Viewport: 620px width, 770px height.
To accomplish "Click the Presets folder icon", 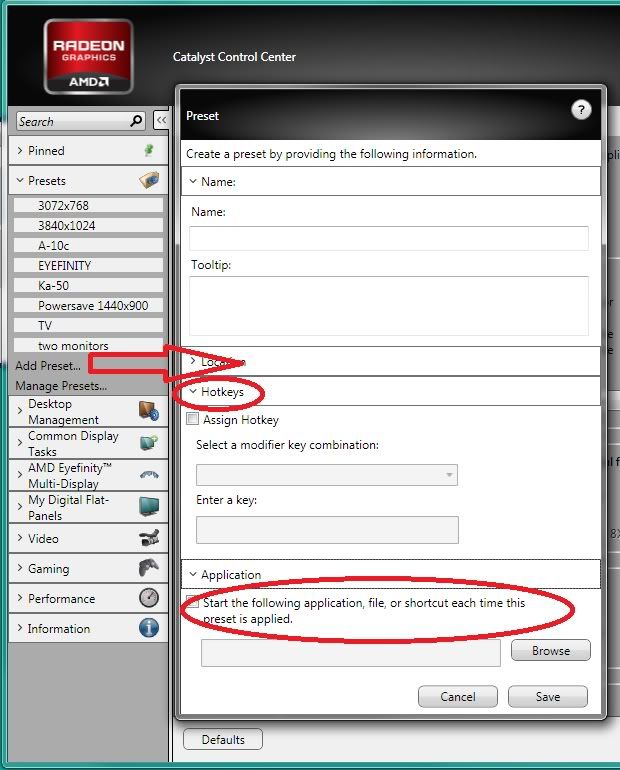I will 149,181.
